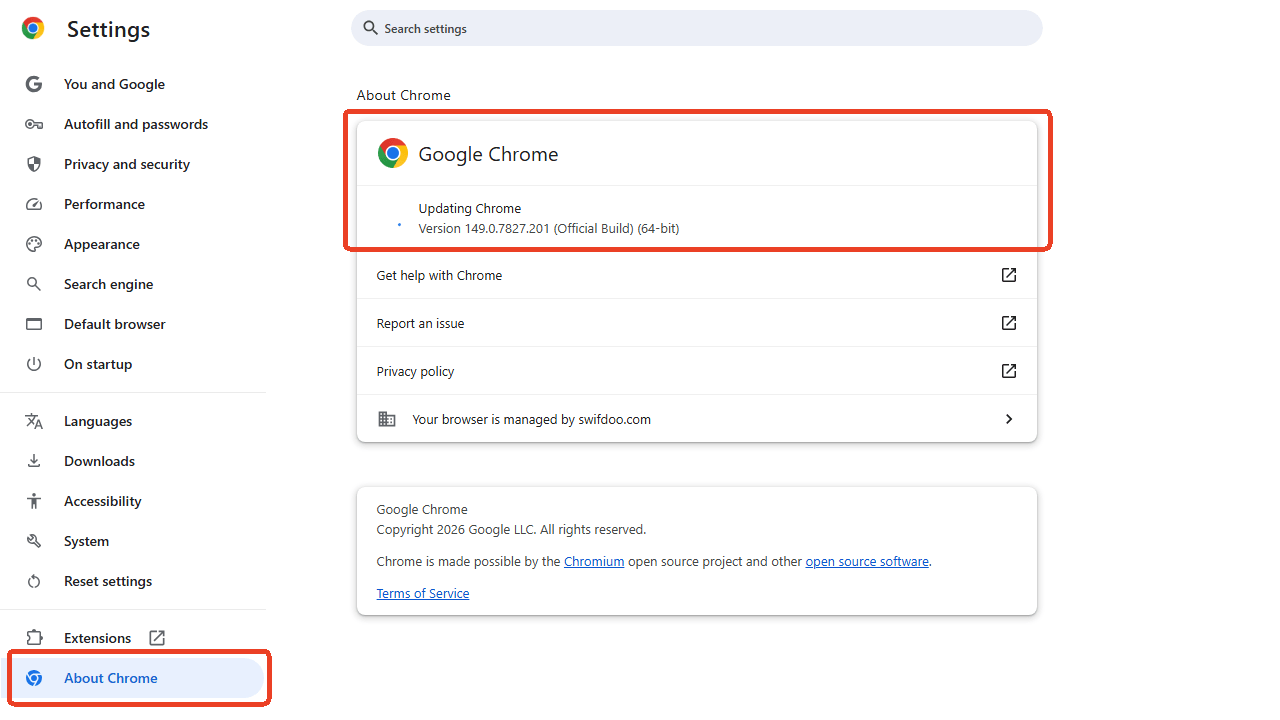Viewport: 1280px width, 720px height.
Task: Click the Report an issue row
Action: click(x=697, y=323)
